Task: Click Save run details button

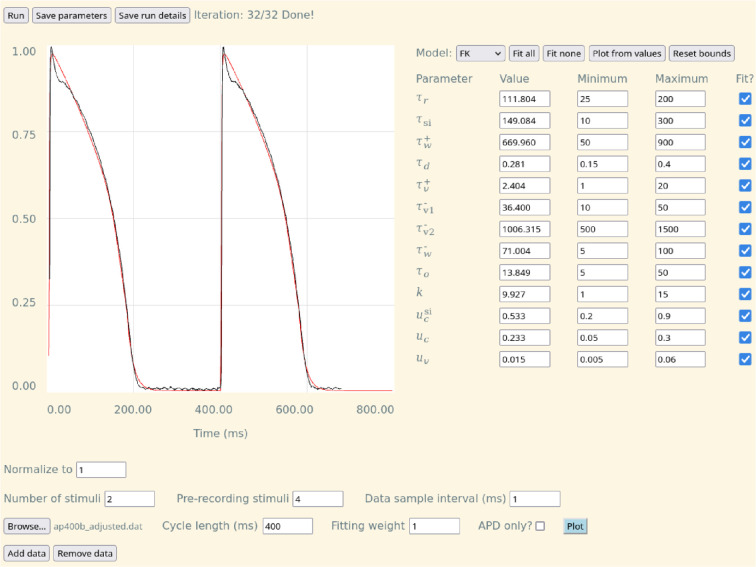Action: coord(151,16)
